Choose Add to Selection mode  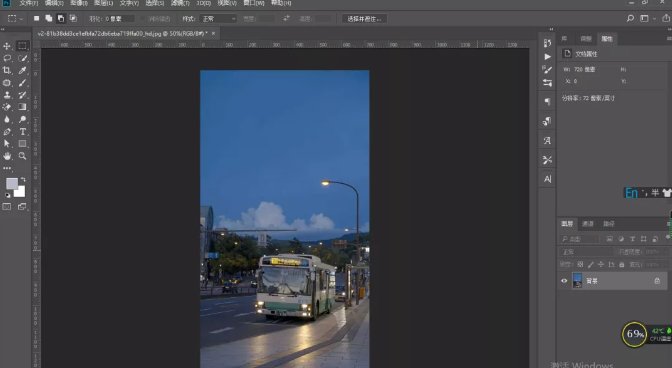48,18
